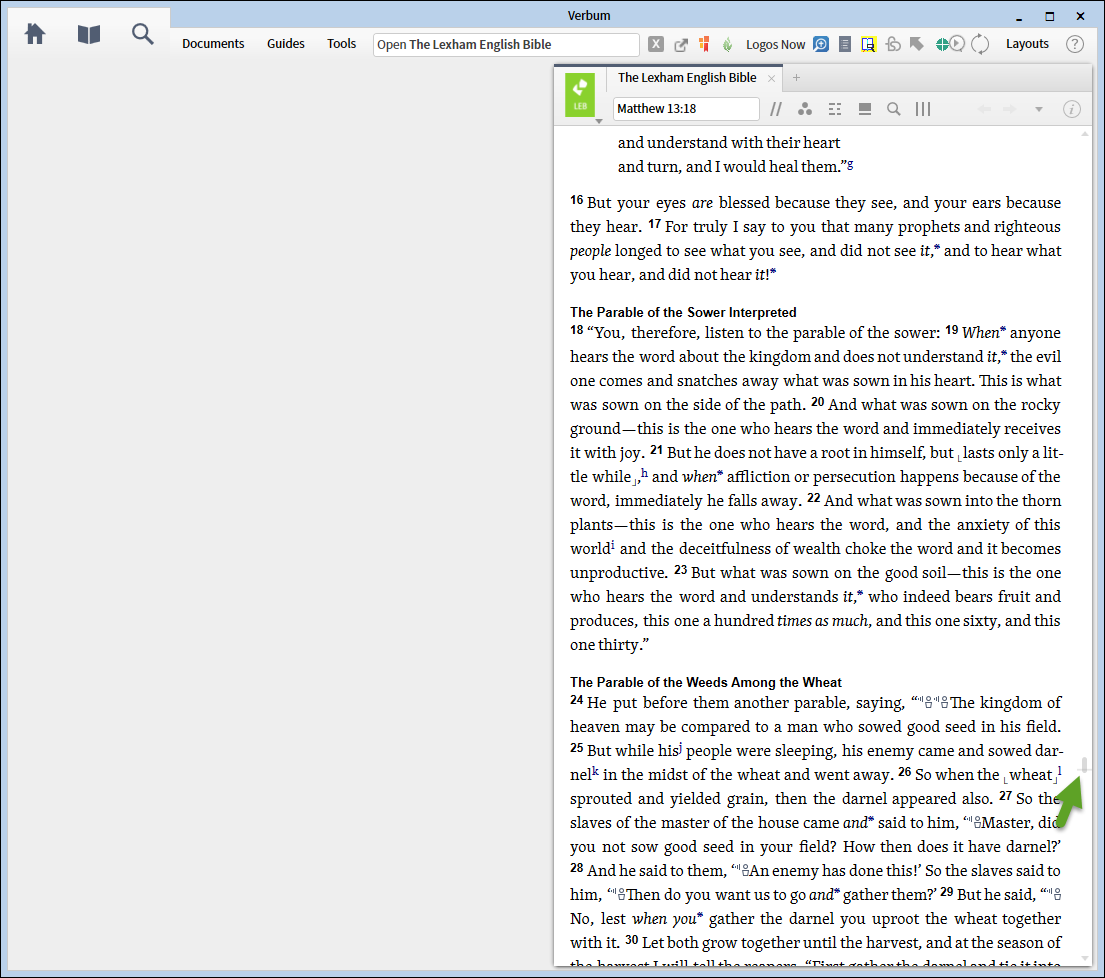The width and height of the screenshot is (1105, 978).
Task: Clear the command box with X icon
Action: [655, 44]
